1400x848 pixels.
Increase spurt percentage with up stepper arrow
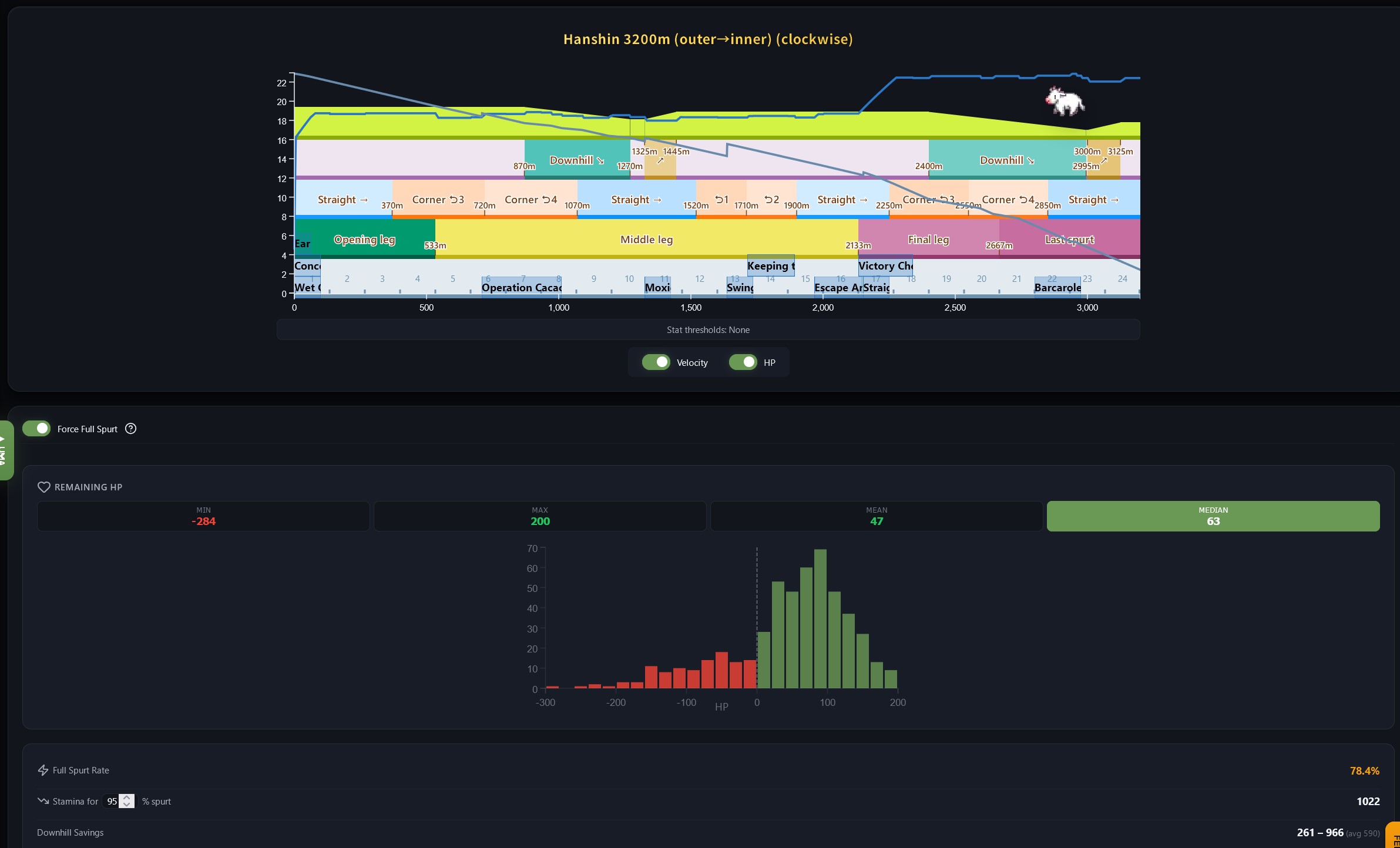point(127,797)
